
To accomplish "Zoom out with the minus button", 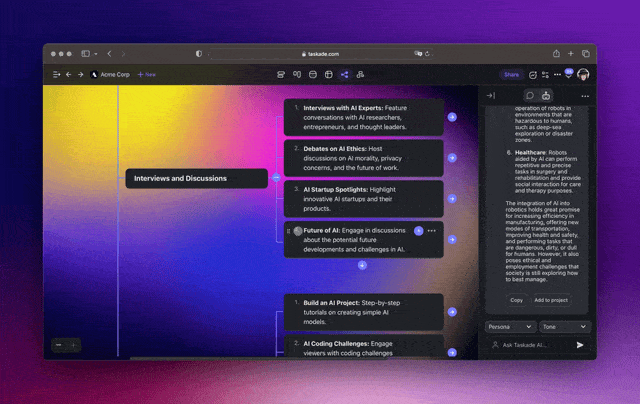I will (59, 345).
